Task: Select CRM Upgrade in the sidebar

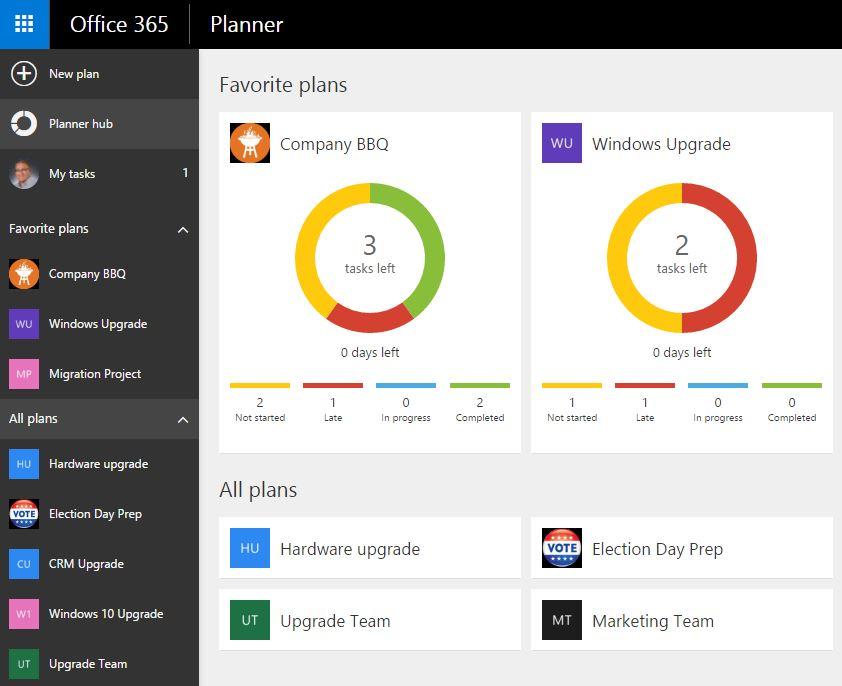Action: point(99,564)
